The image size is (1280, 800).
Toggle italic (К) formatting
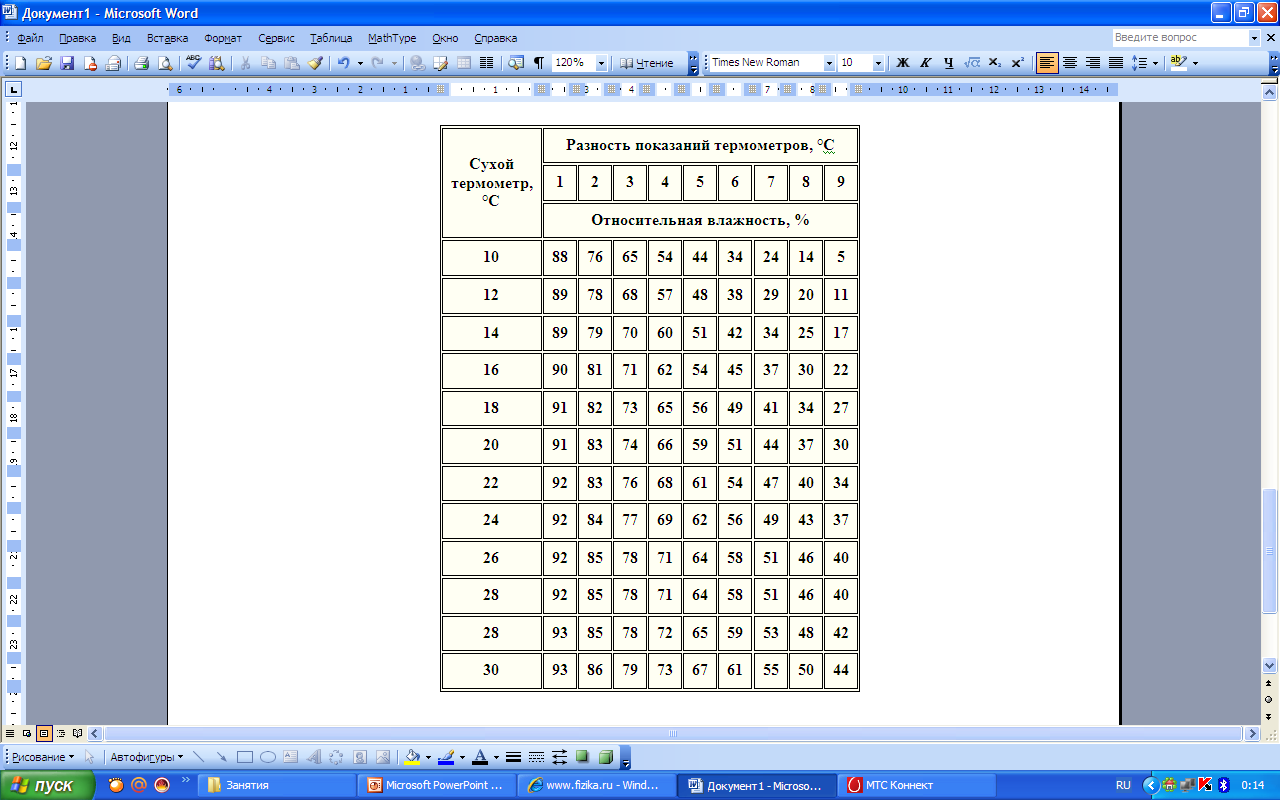tap(925, 63)
